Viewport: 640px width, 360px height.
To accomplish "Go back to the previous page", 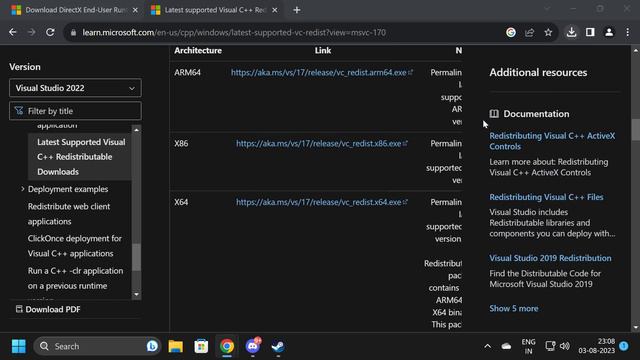I will click(13, 32).
